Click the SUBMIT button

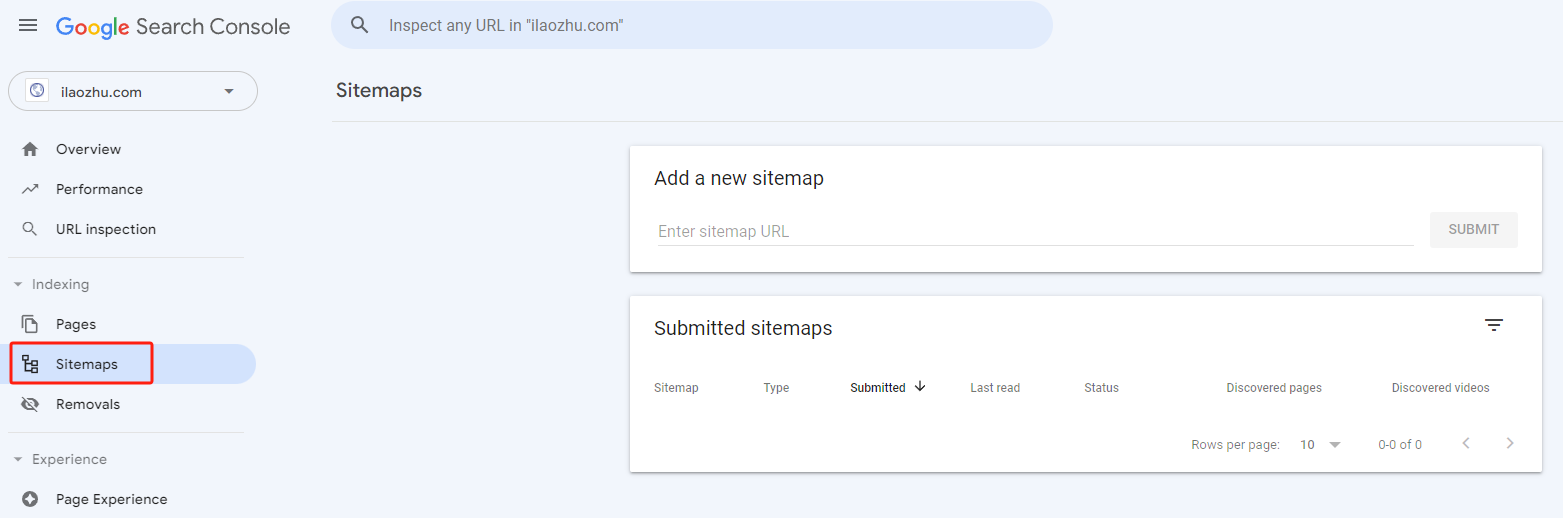pyautogui.click(x=1474, y=229)
